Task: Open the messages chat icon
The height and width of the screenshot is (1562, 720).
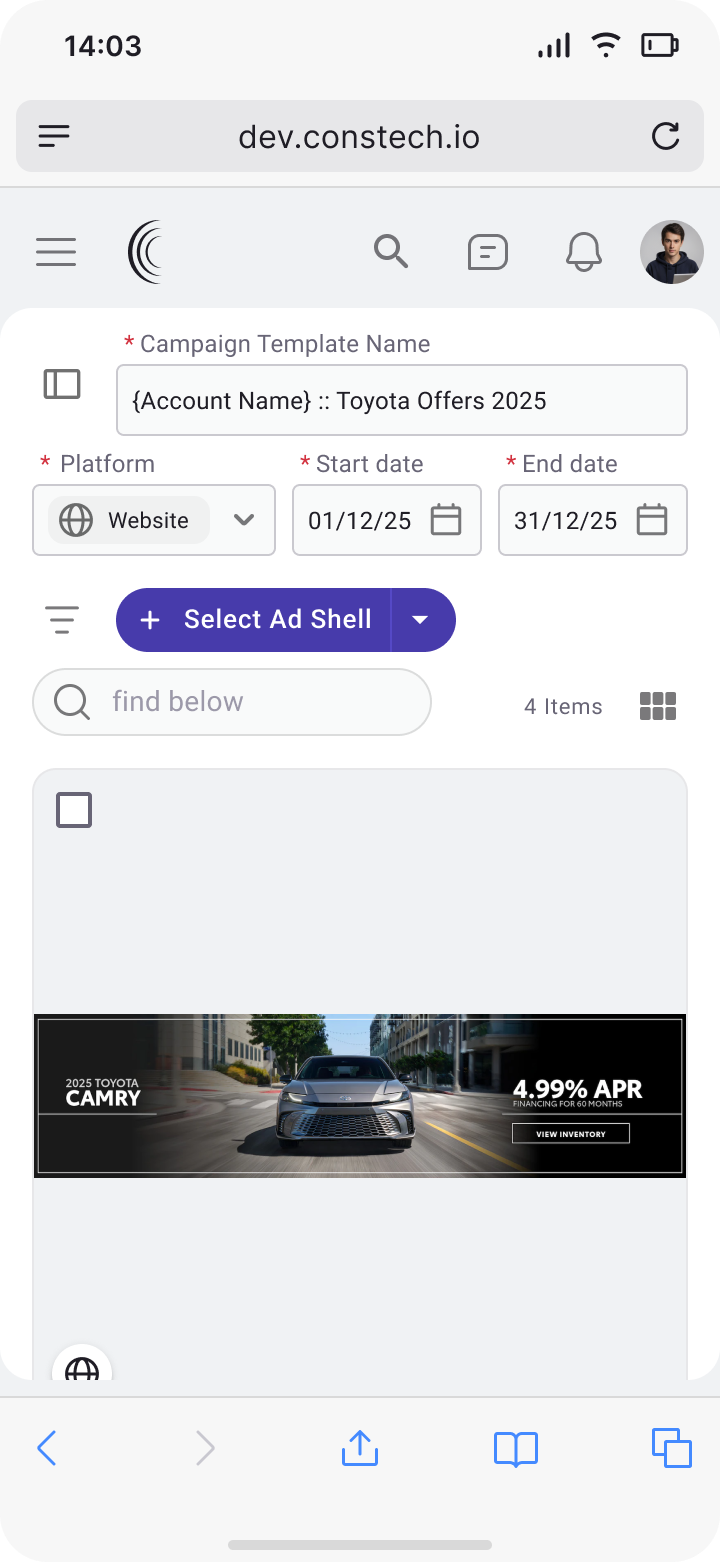Action: (487, 252)
